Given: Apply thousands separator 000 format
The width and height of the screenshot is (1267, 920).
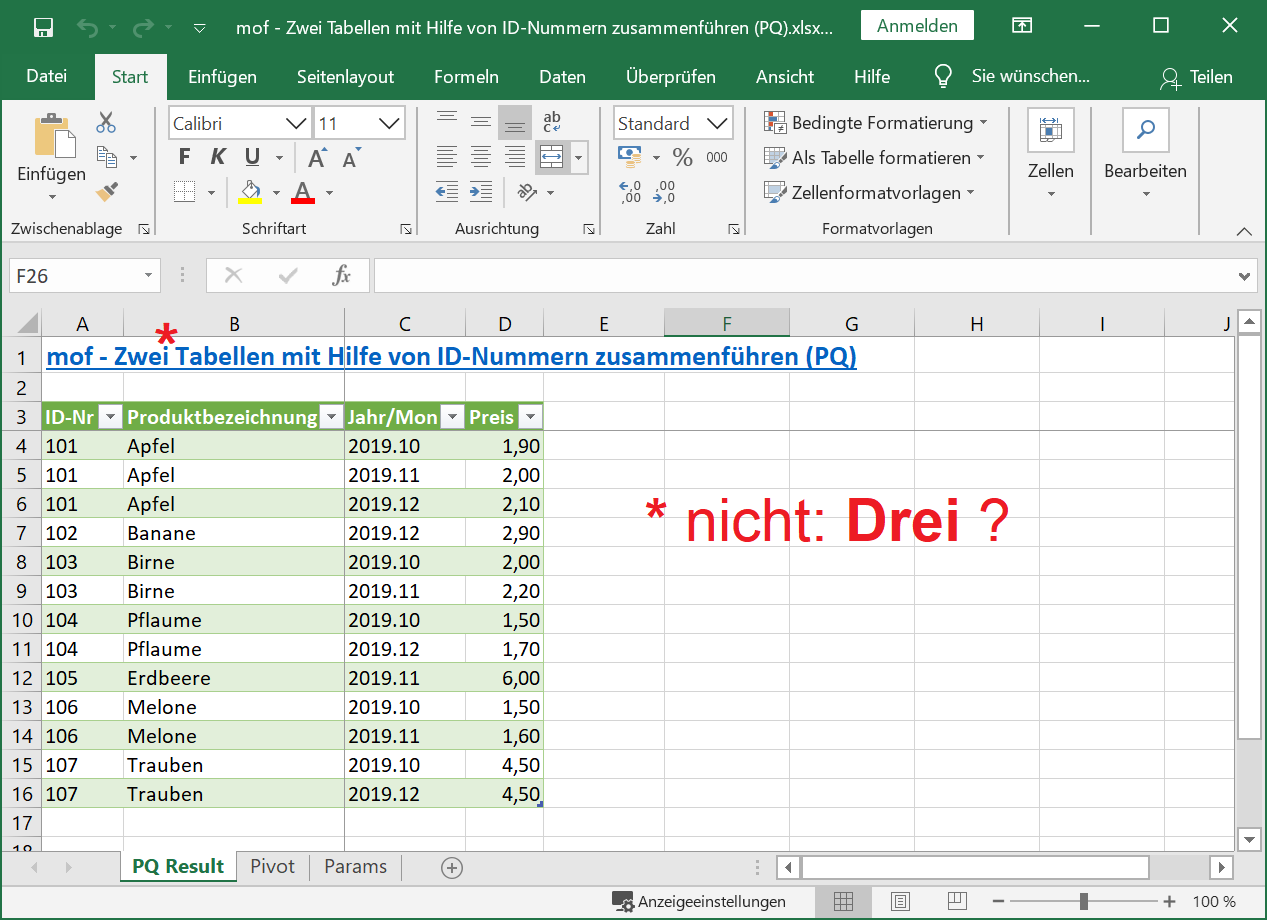Looking at the screenshot, I should point(717,157).
